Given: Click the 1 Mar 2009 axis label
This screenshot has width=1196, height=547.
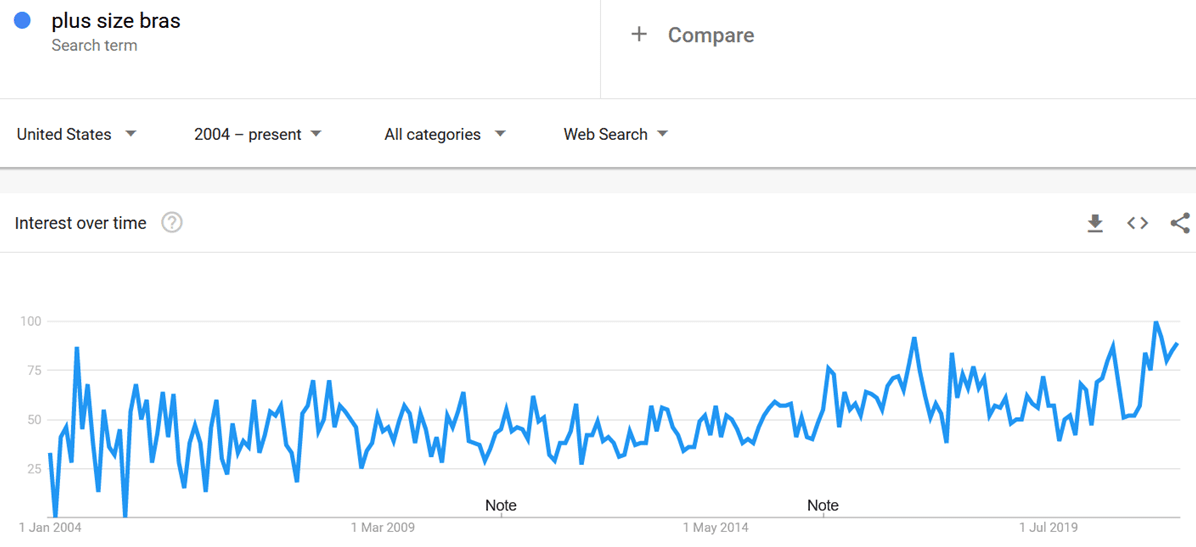Looking at the screenshot, I should click(x=383, y=527).
